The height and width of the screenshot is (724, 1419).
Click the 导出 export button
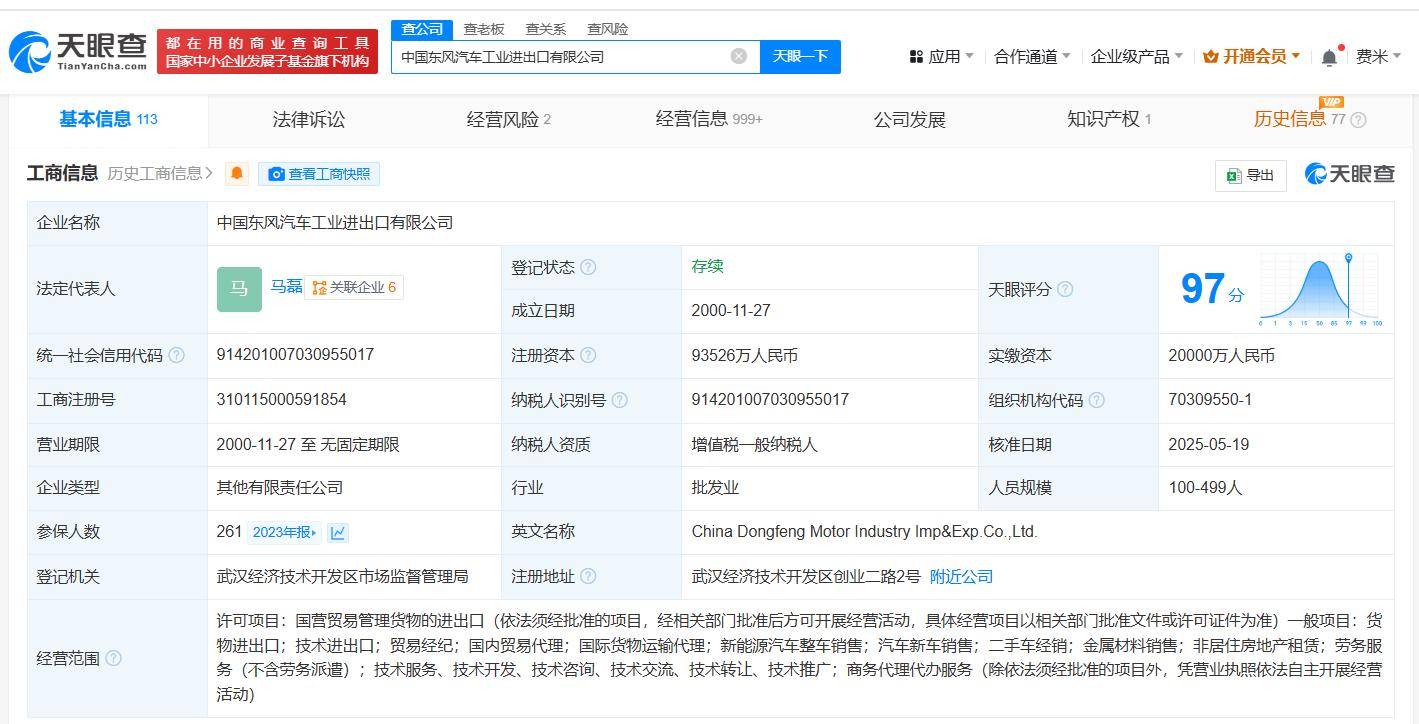[1251, 175]
